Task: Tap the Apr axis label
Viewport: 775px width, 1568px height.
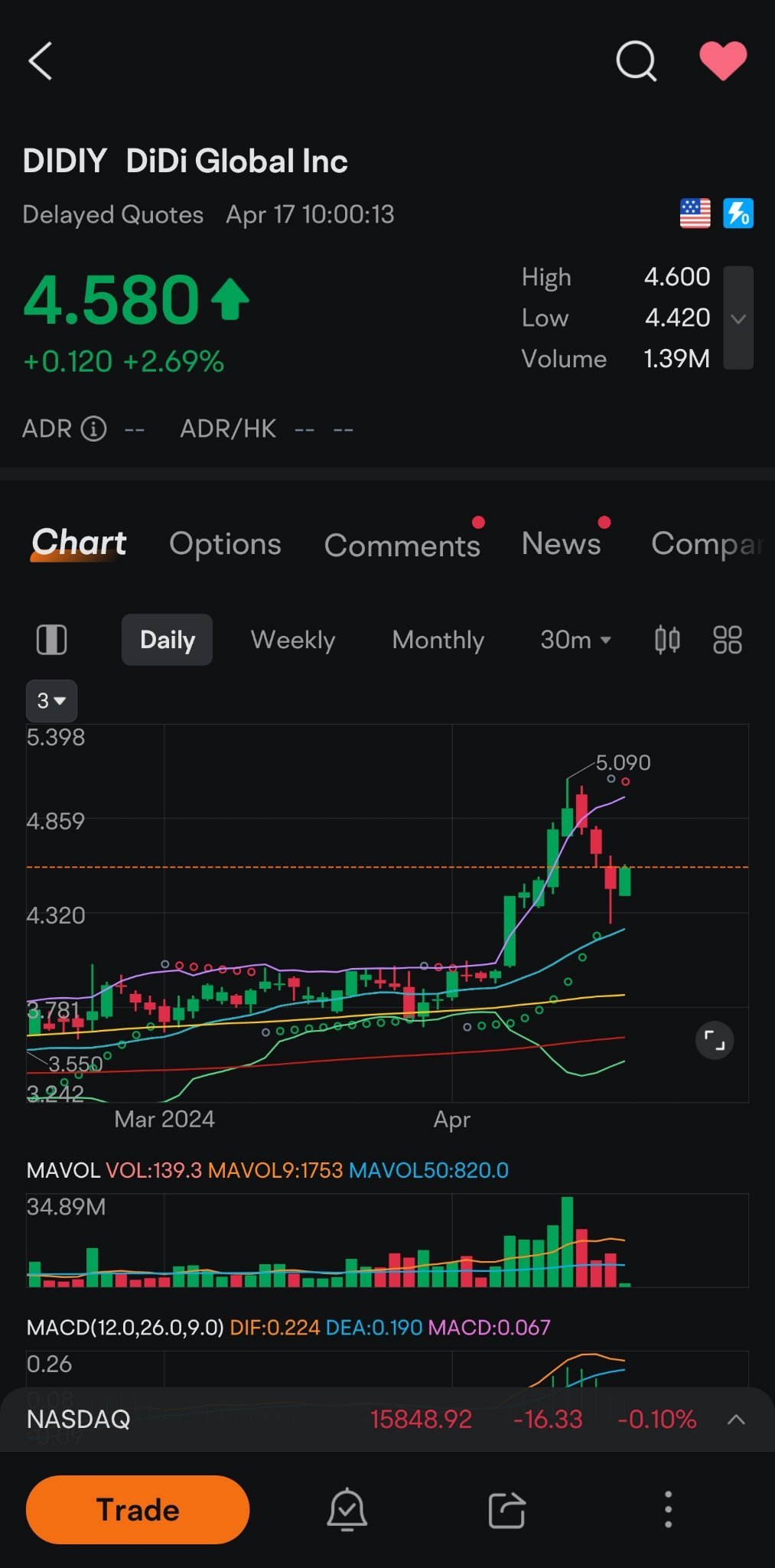Action: [452, 1120]
